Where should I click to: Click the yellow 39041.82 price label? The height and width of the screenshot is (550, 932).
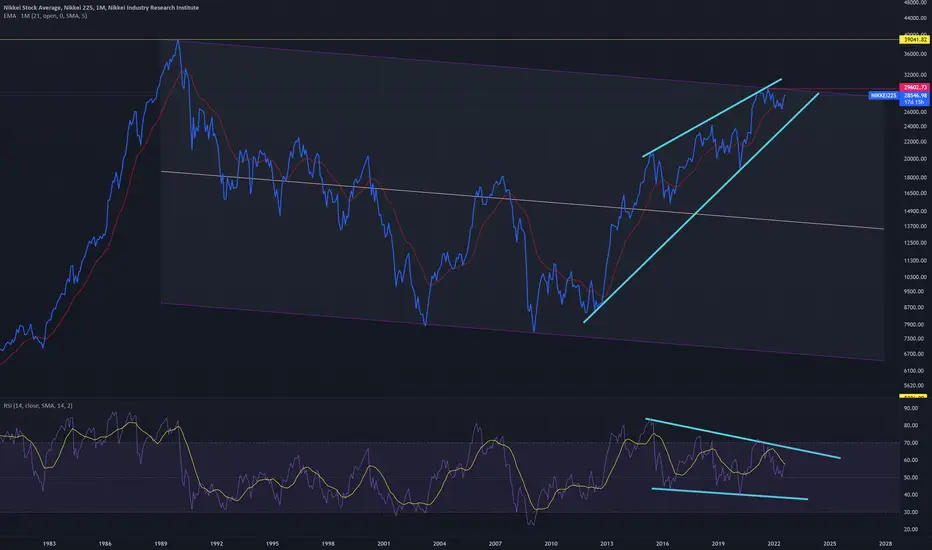tap(914, 40)
